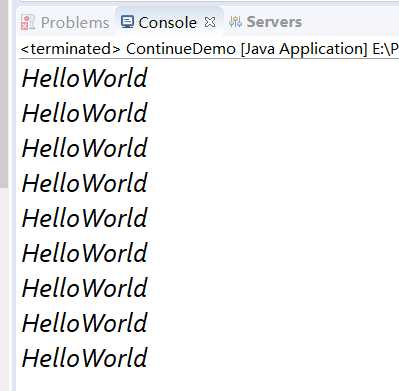Screen dimensions: 399x391
Task: Click the fourth HelloWorld output line
Action: (x=85, y=183)
